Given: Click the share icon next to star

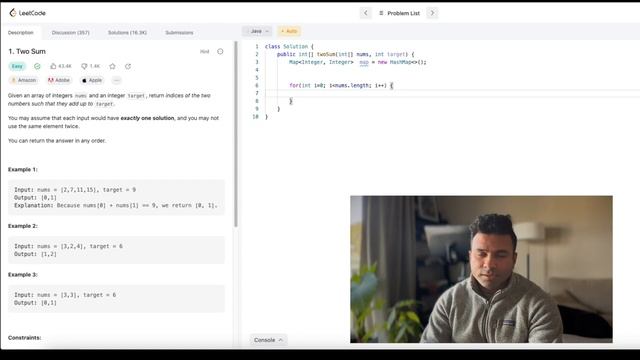Looking at the screenshot, I should point(128,66).
